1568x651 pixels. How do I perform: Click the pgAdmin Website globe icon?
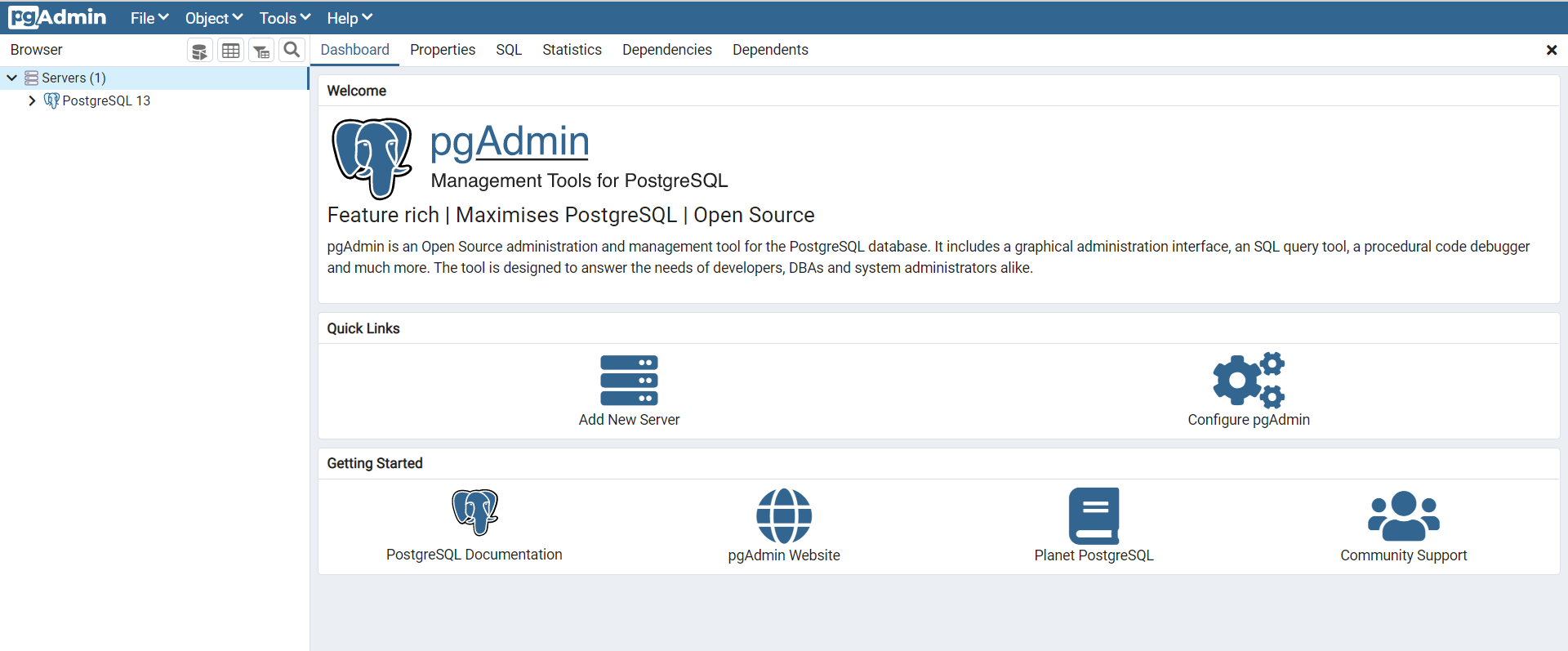tap(784, 516)
